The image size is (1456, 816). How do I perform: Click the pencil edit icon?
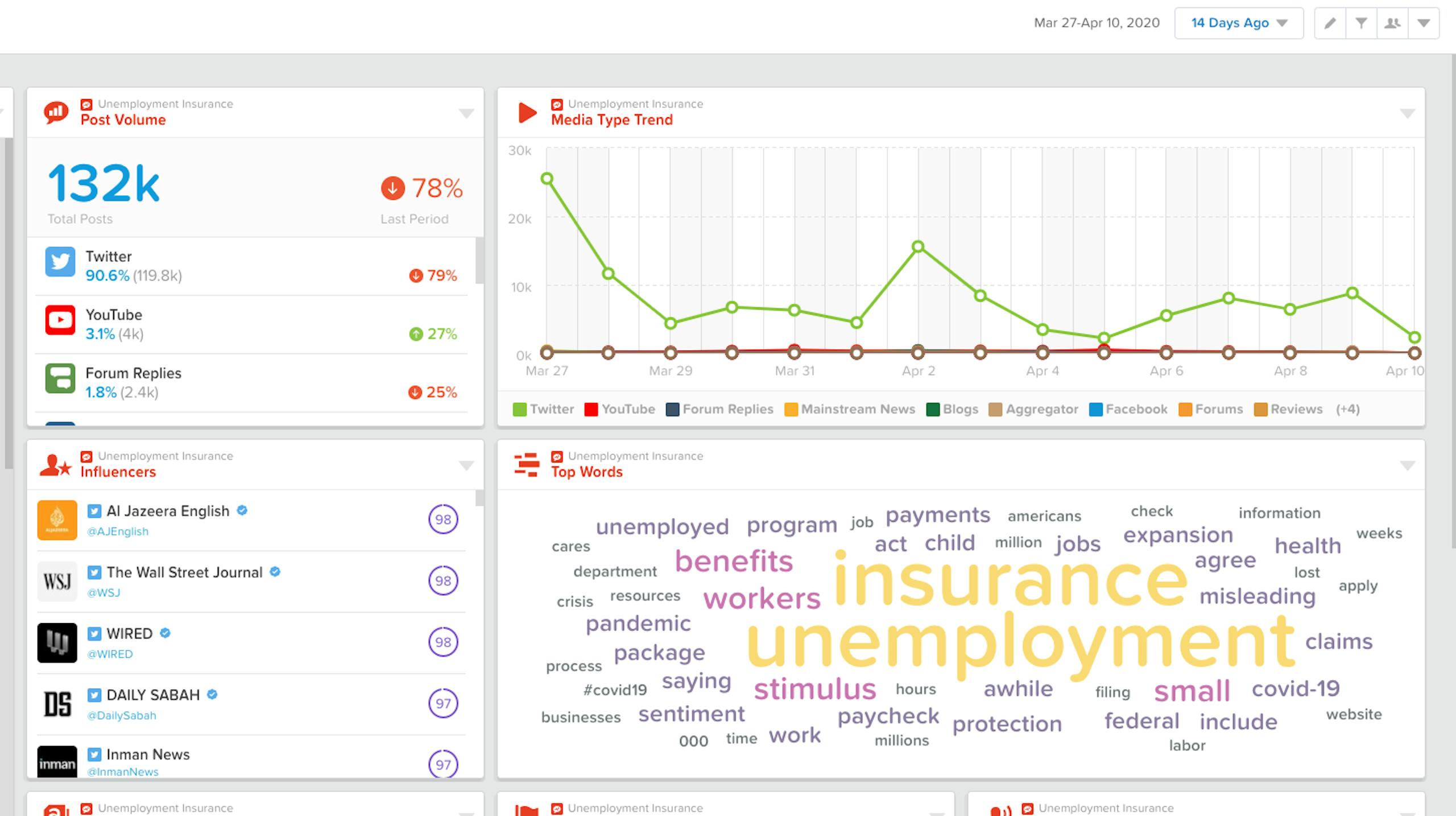[1330, 23]
